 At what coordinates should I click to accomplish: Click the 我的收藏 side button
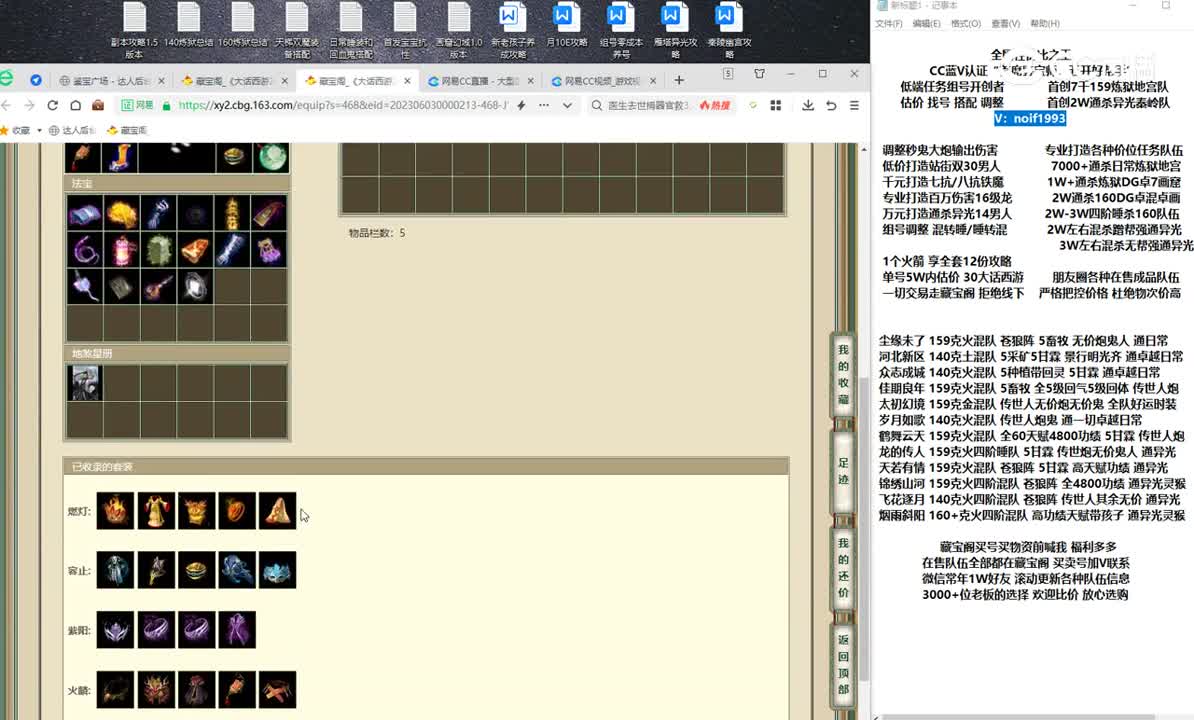pyautogui.click(x=843, y=374)
